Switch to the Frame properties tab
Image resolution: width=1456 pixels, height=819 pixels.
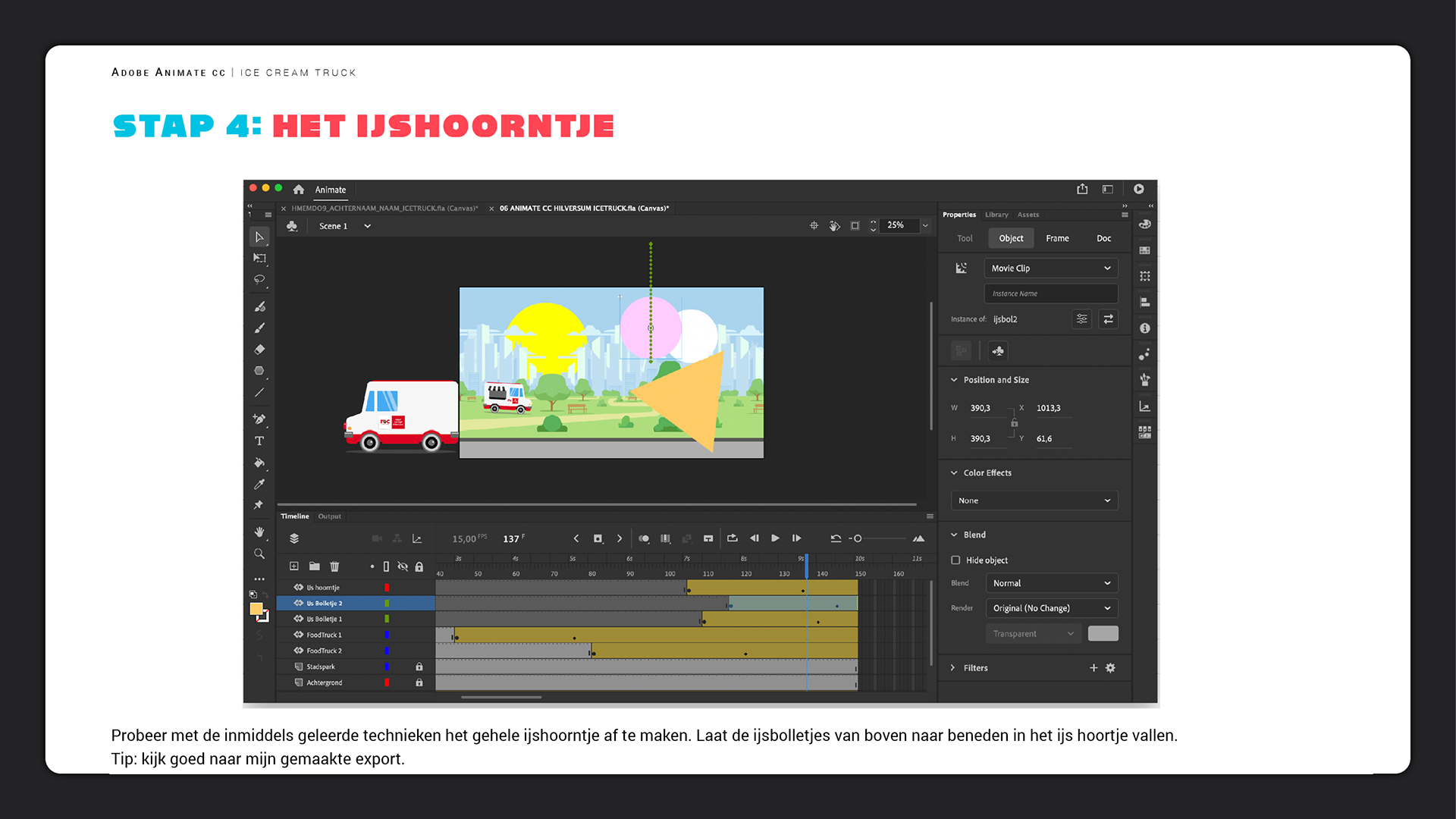pyautogui.click(x=1057, y=238)
